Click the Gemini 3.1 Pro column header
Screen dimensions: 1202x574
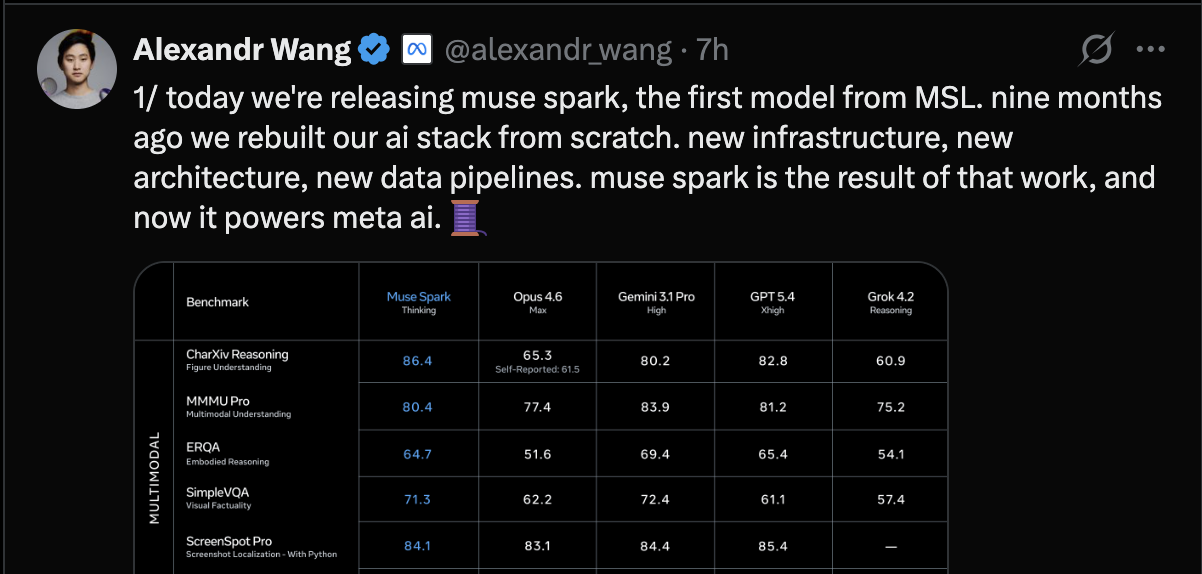coord(656,301)
